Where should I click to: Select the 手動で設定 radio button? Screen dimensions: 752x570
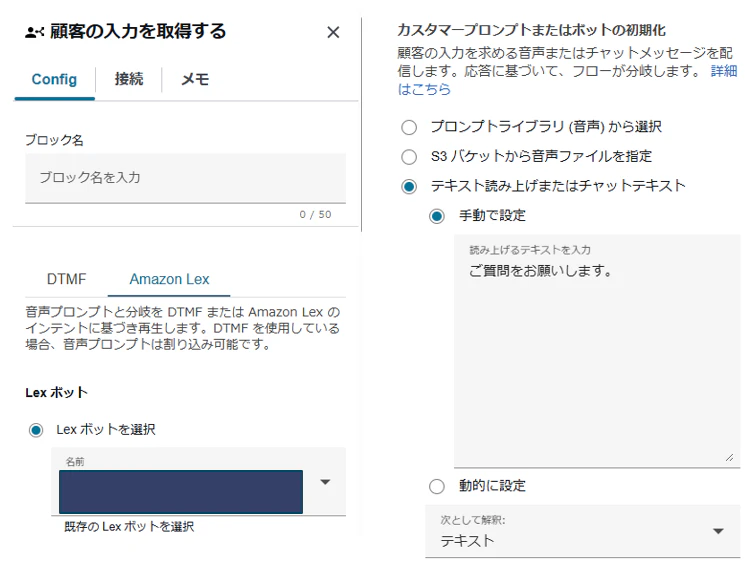(437, 216)
